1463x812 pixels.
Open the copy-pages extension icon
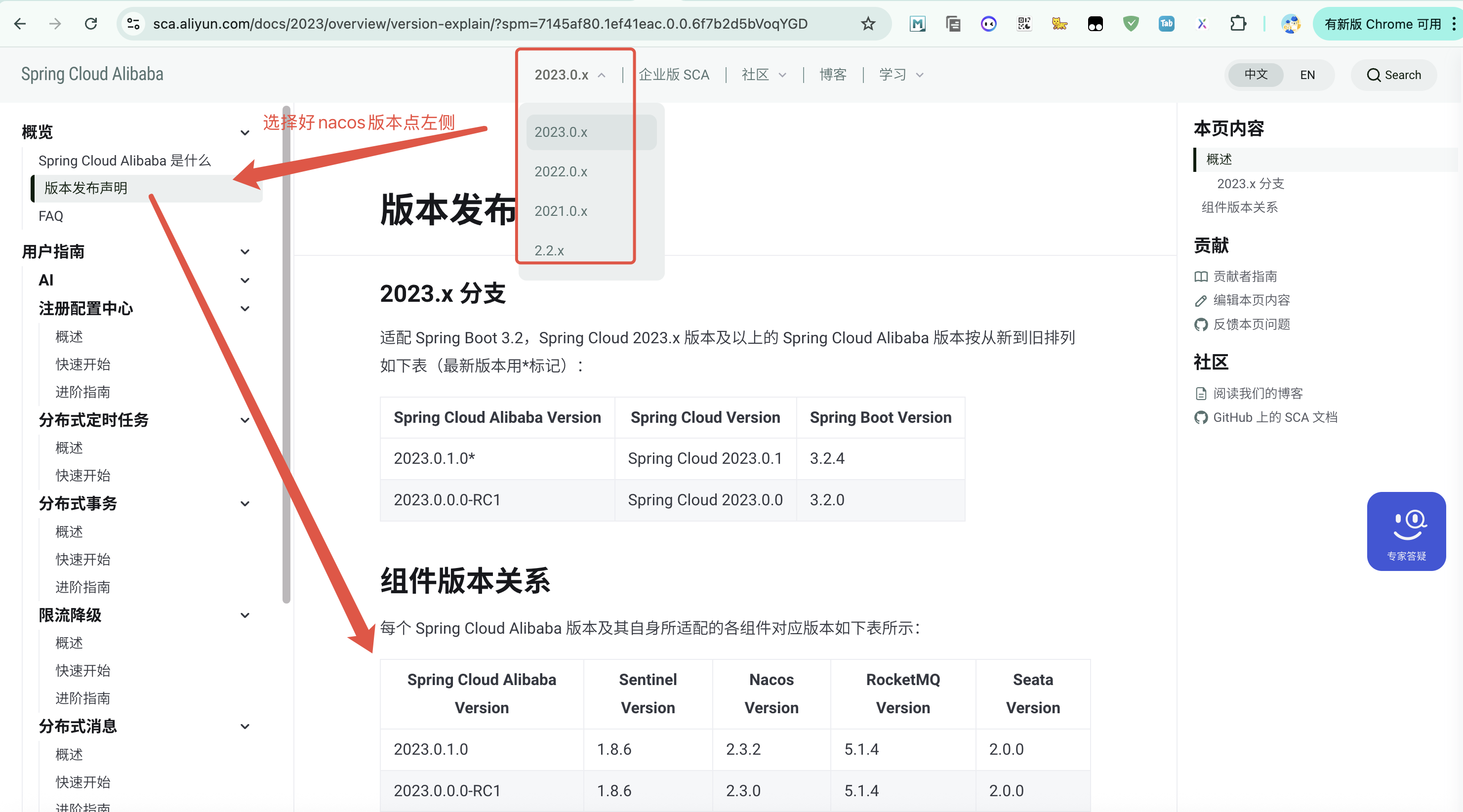[953, 24]
